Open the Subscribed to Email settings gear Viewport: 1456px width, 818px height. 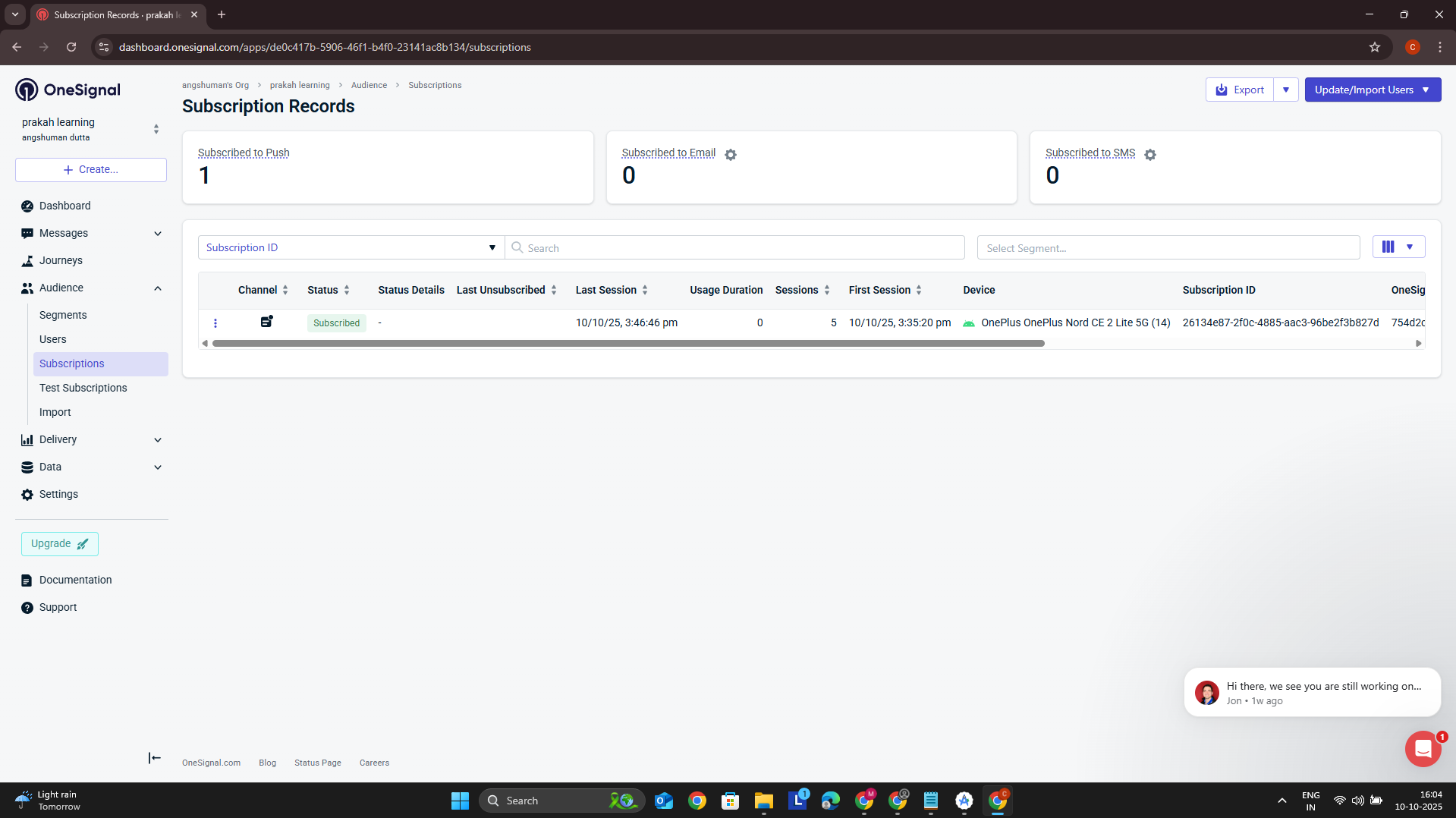730,155
